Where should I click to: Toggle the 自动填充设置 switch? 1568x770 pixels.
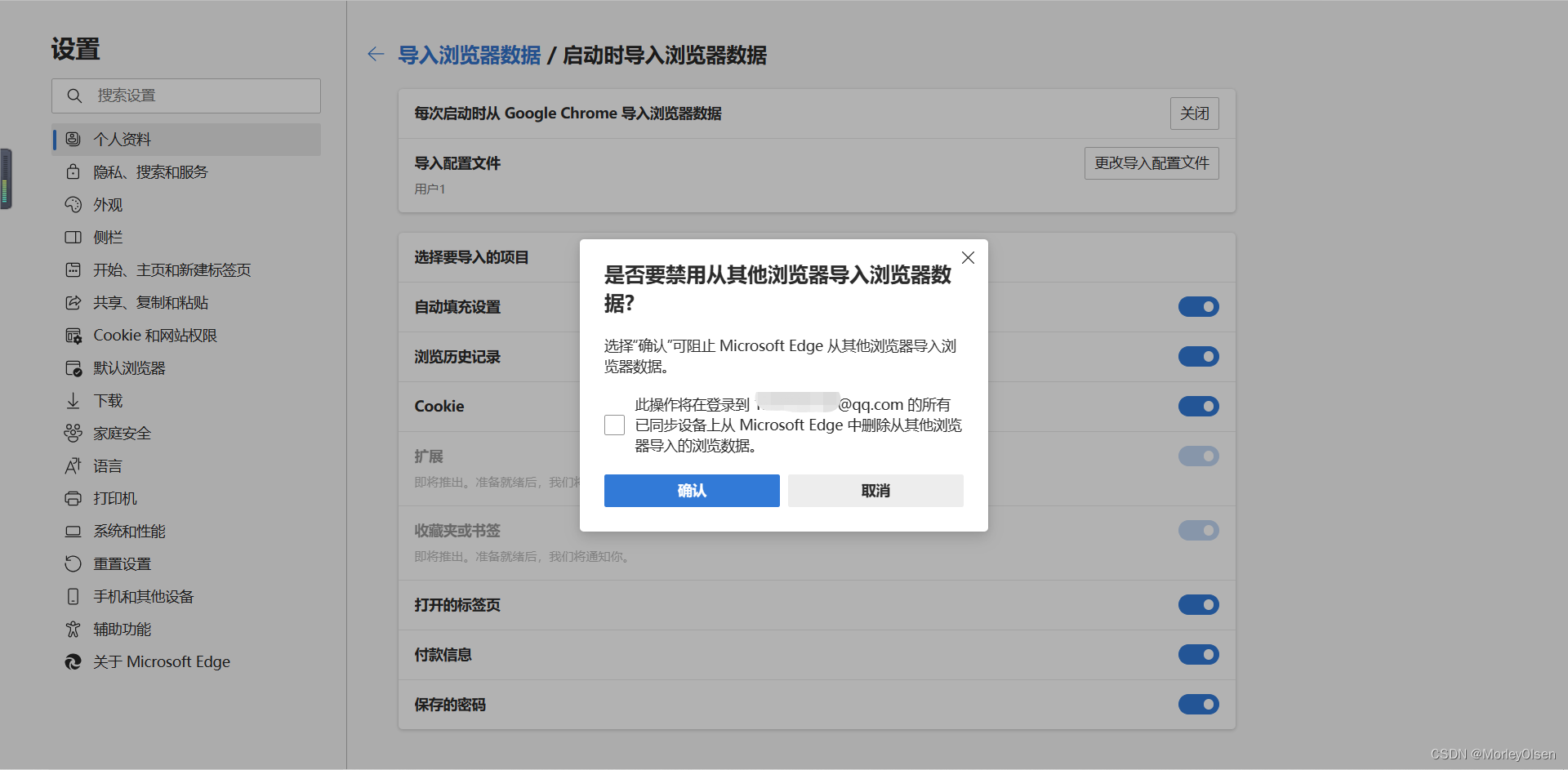pyautogui.click(x=1198, y=307)
